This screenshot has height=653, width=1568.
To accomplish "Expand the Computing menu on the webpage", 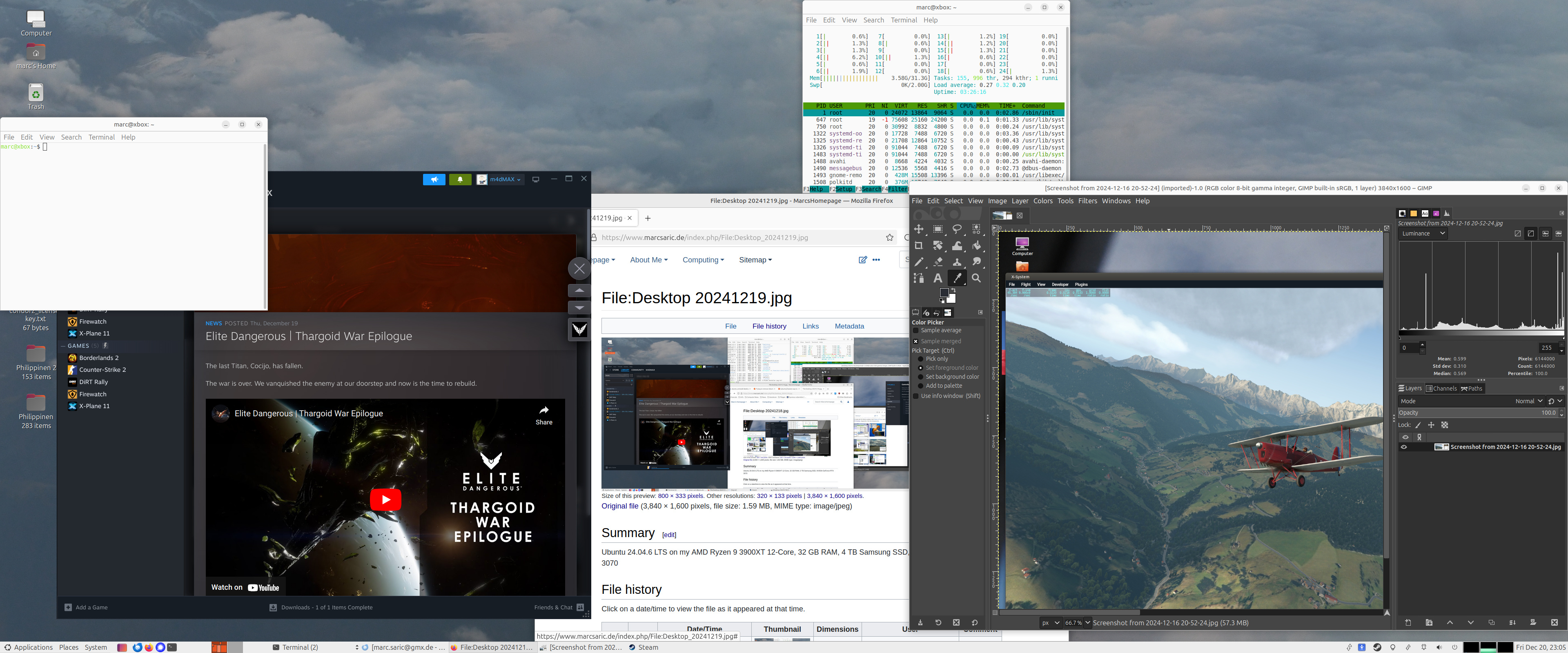I will [x=702, y=260].
